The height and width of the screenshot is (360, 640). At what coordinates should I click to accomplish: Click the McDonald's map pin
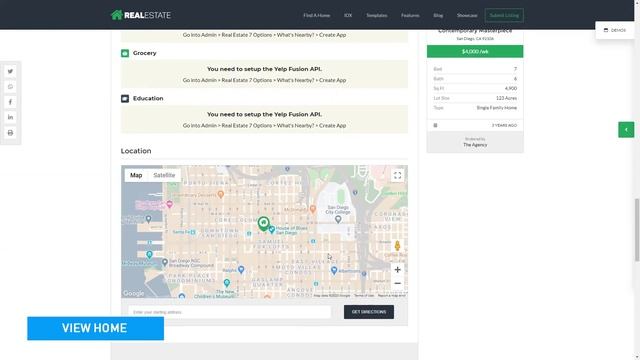[x=313, y=209]
